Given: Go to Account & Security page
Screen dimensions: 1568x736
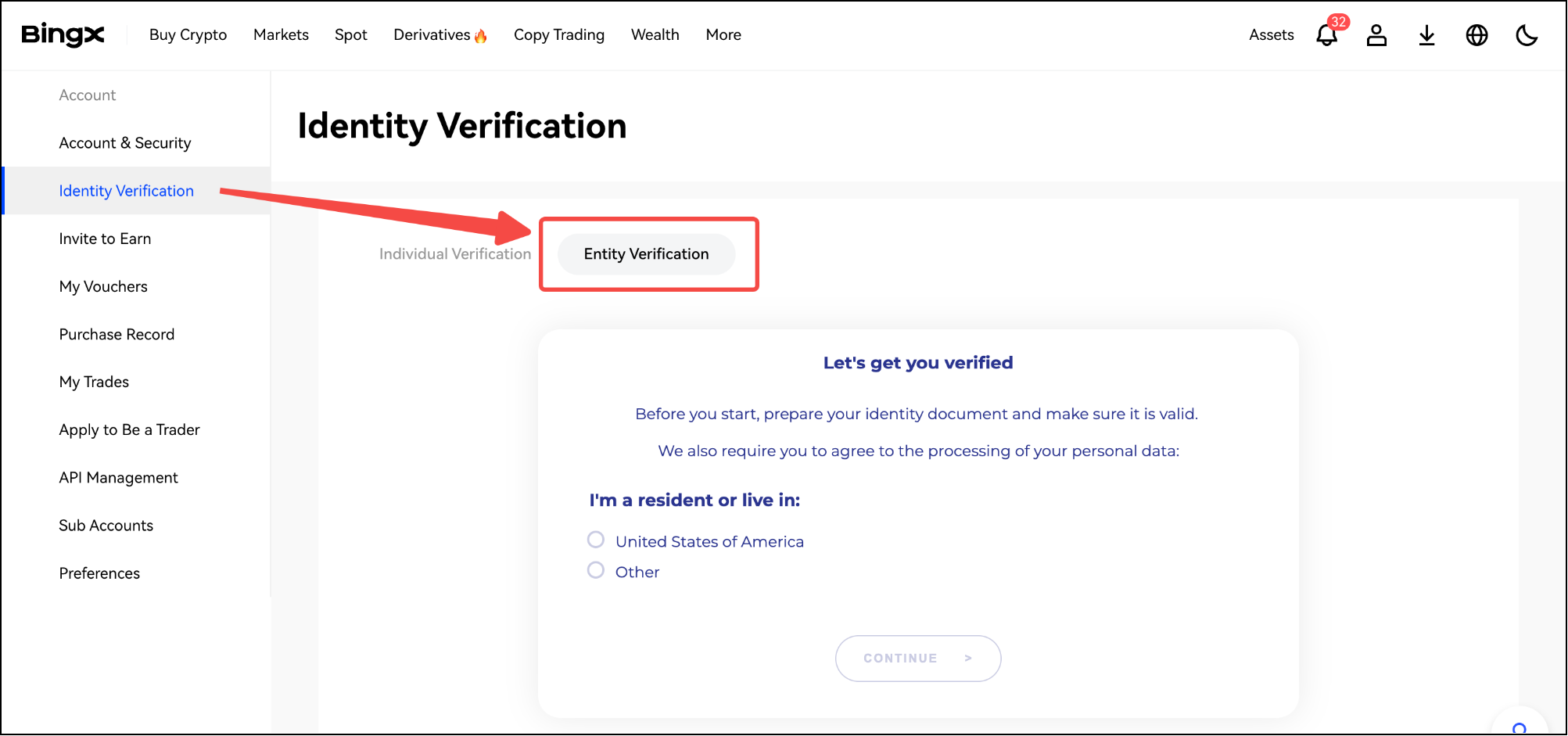Looking at the screenshot, I should point(125,143).
